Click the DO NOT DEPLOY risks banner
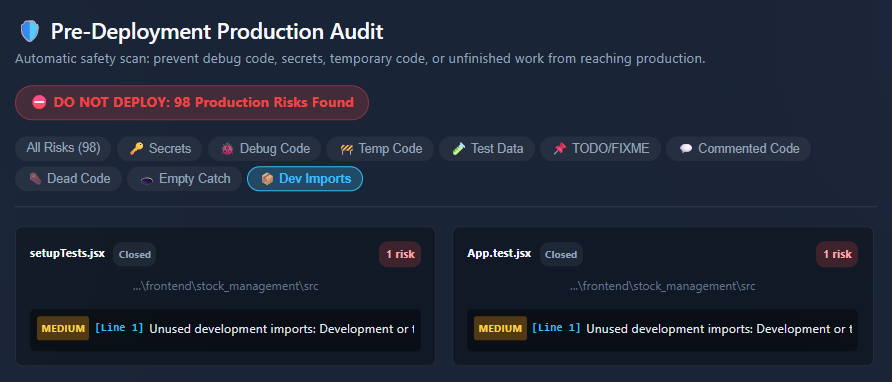Image resolution: width=892 pixels, height=382 pixels. tap(192, 102)
